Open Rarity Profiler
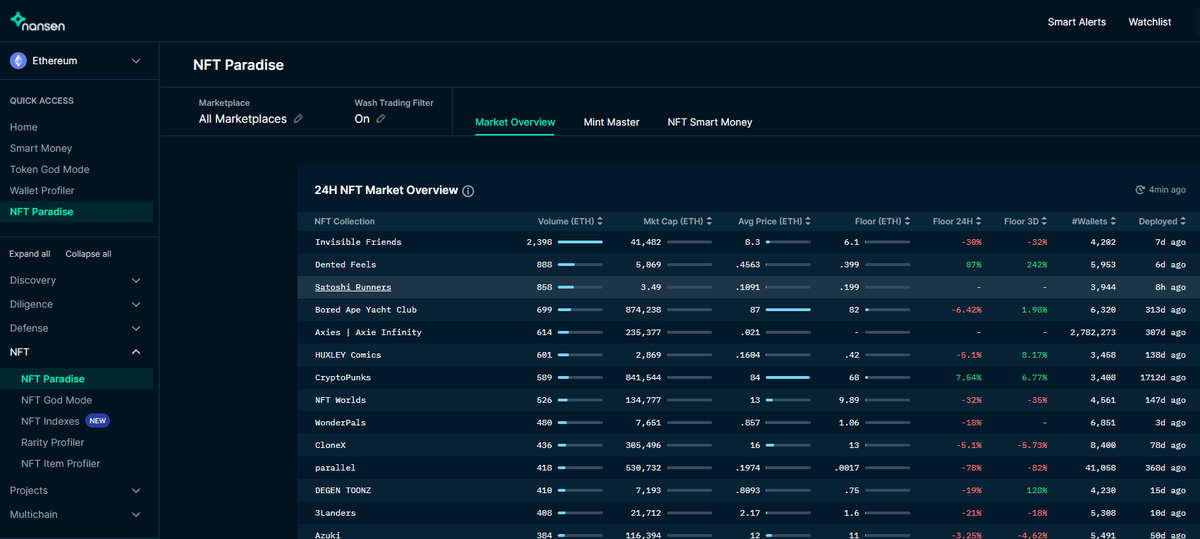The height and width of the screenshot is (539, 1200). click(53, 442)
